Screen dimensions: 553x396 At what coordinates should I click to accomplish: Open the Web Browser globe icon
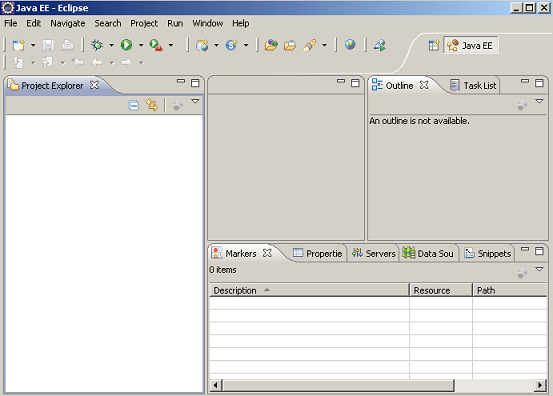click(x=350, y=45)
